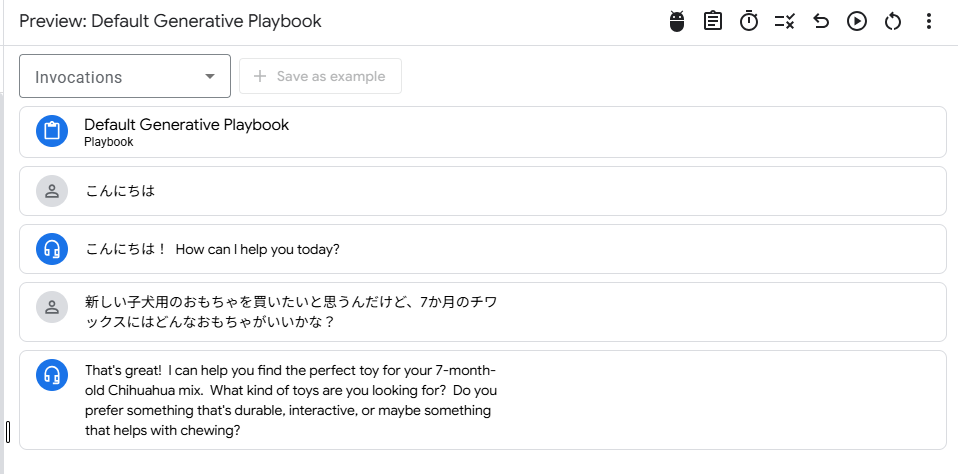Screen dimensions: 958x474
Task: Undo the last conversation turn
Action: pyautogui.click(x=821, y=21)
